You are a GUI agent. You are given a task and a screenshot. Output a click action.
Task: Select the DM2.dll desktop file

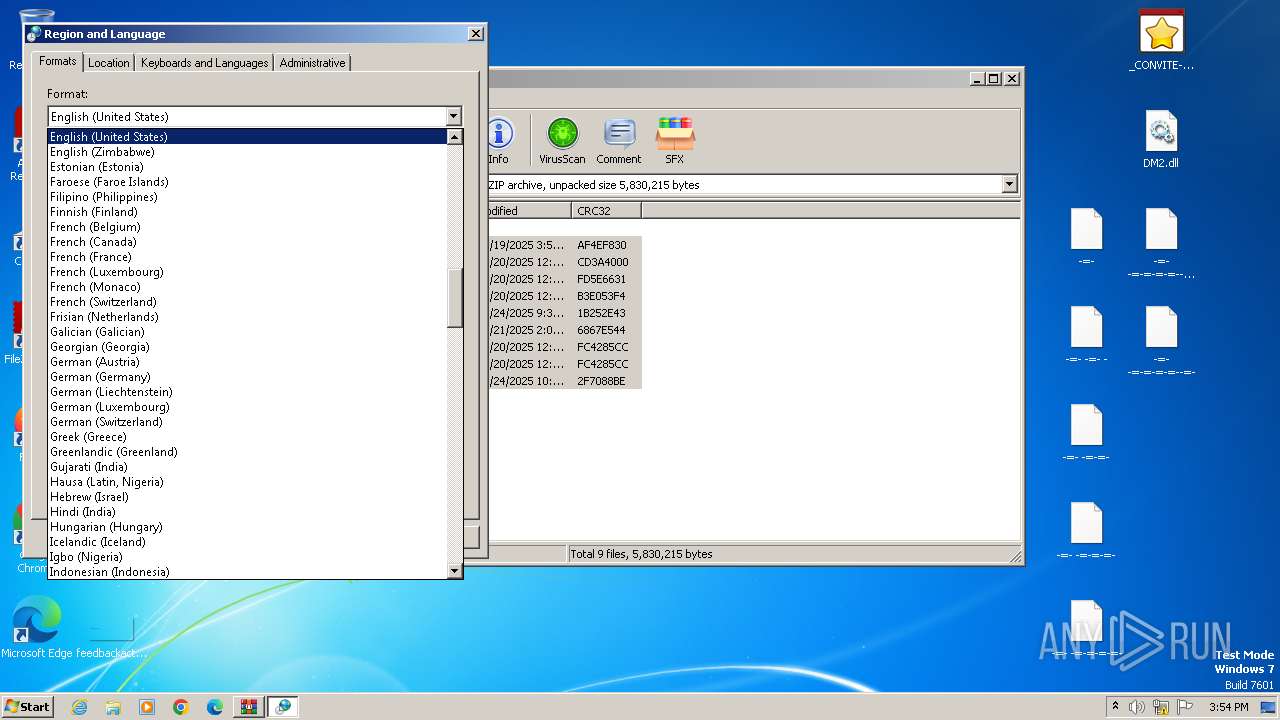pos(1161,139)
